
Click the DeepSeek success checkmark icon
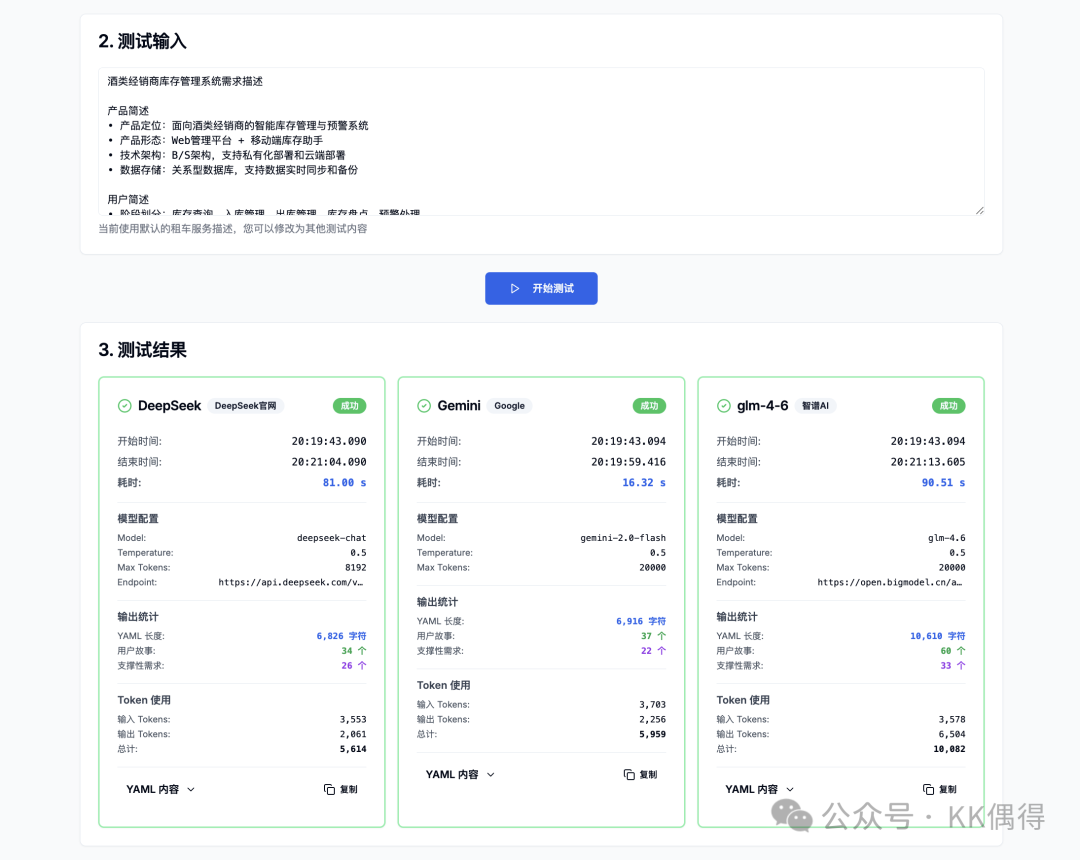tap(125, 406)
